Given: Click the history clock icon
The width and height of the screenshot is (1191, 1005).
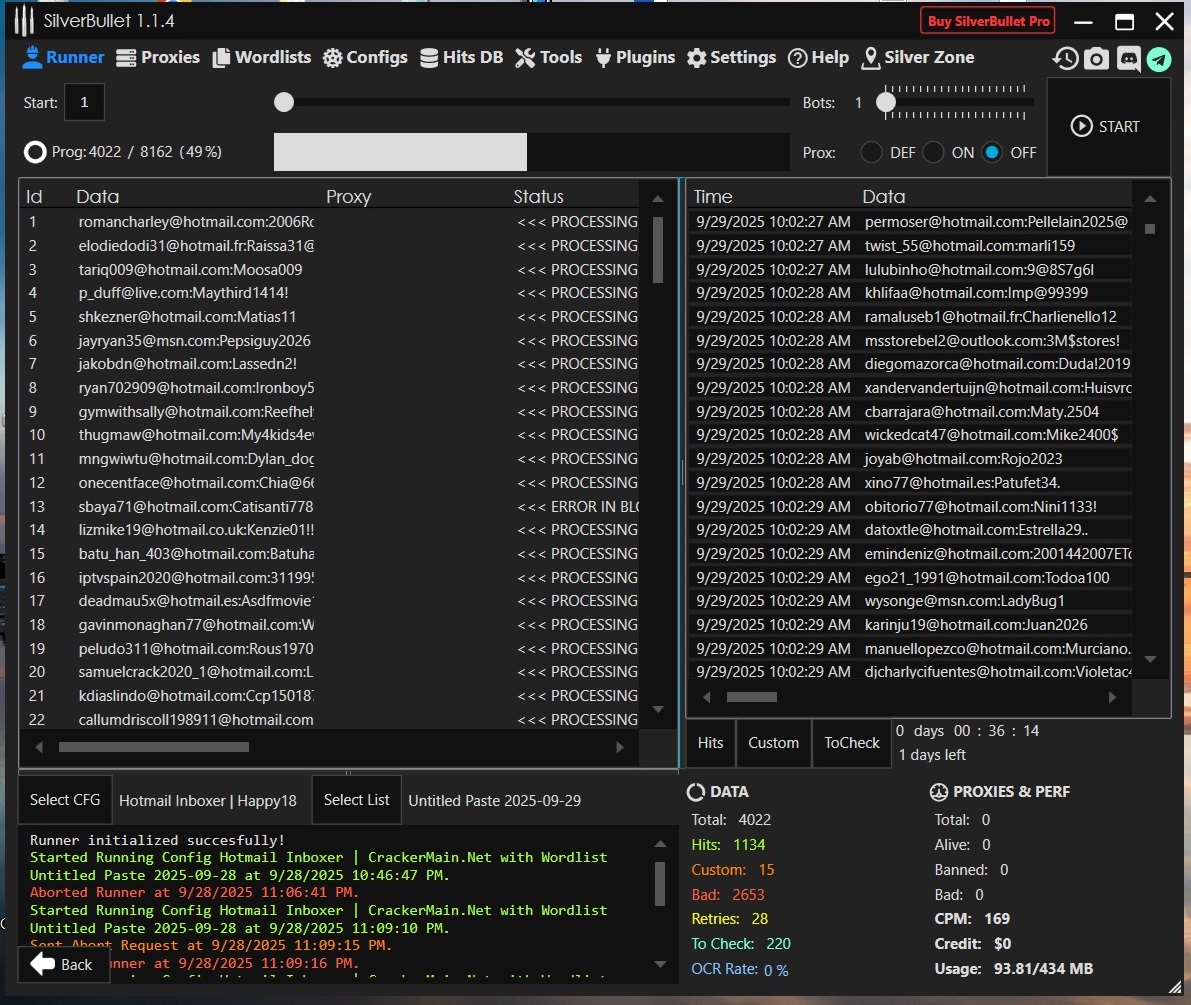Looking at the screenshot, I should 1065,59.
